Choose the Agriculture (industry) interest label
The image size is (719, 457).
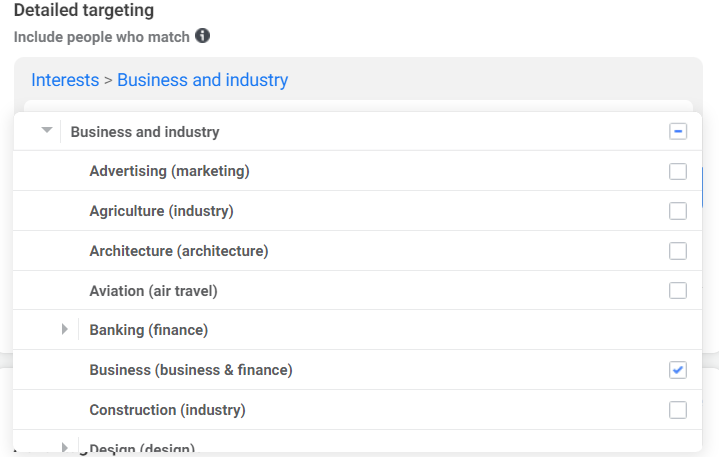pyautogui.click(x=161, y=211)
